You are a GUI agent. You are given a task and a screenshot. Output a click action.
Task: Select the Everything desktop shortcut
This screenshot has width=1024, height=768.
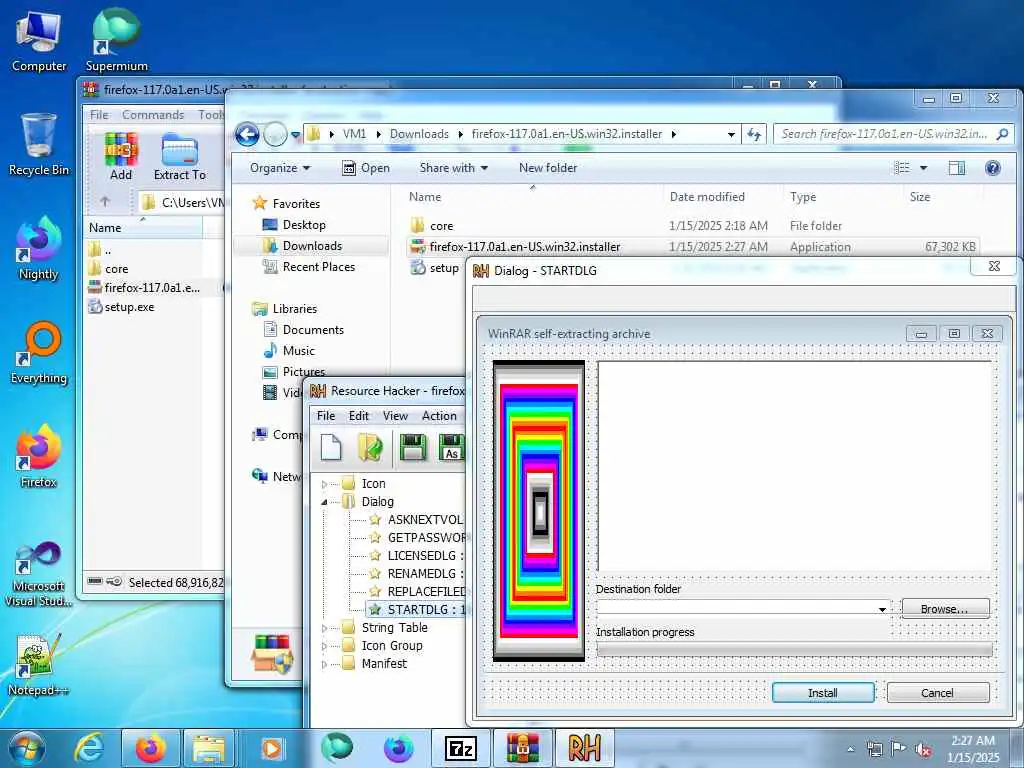pos(39,353)
